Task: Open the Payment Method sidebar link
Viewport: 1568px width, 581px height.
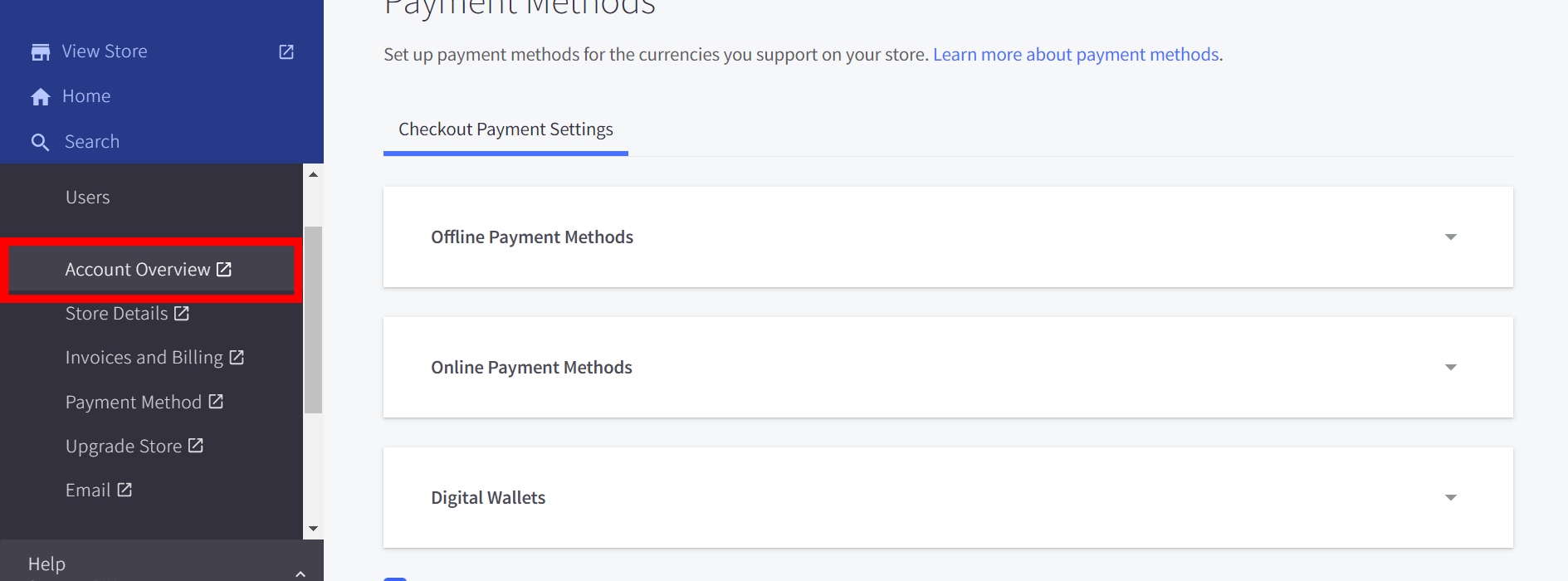Action: tap(134, 403)
